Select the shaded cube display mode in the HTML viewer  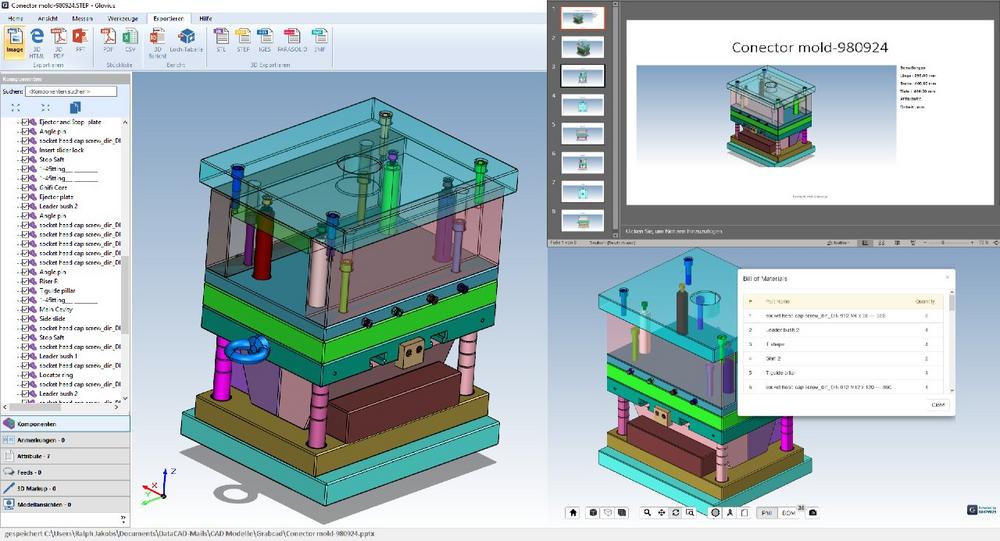593,512
